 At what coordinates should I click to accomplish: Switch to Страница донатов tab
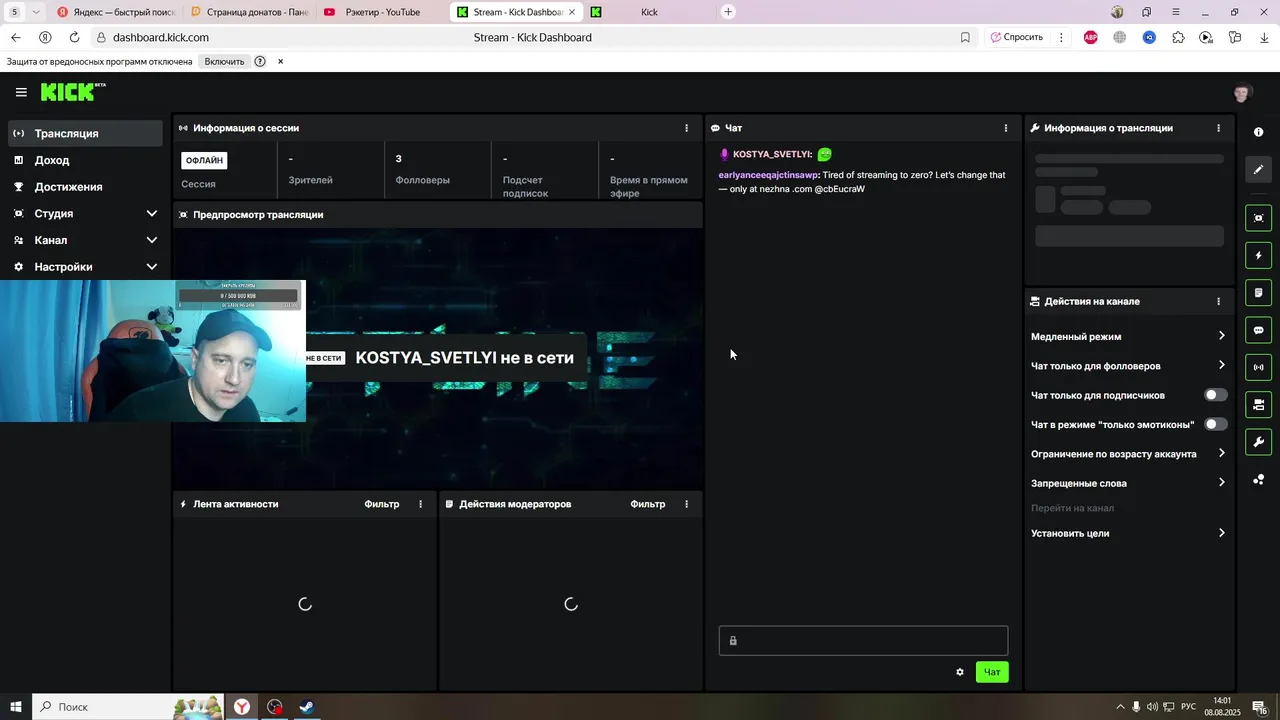[x=250, y=12]
